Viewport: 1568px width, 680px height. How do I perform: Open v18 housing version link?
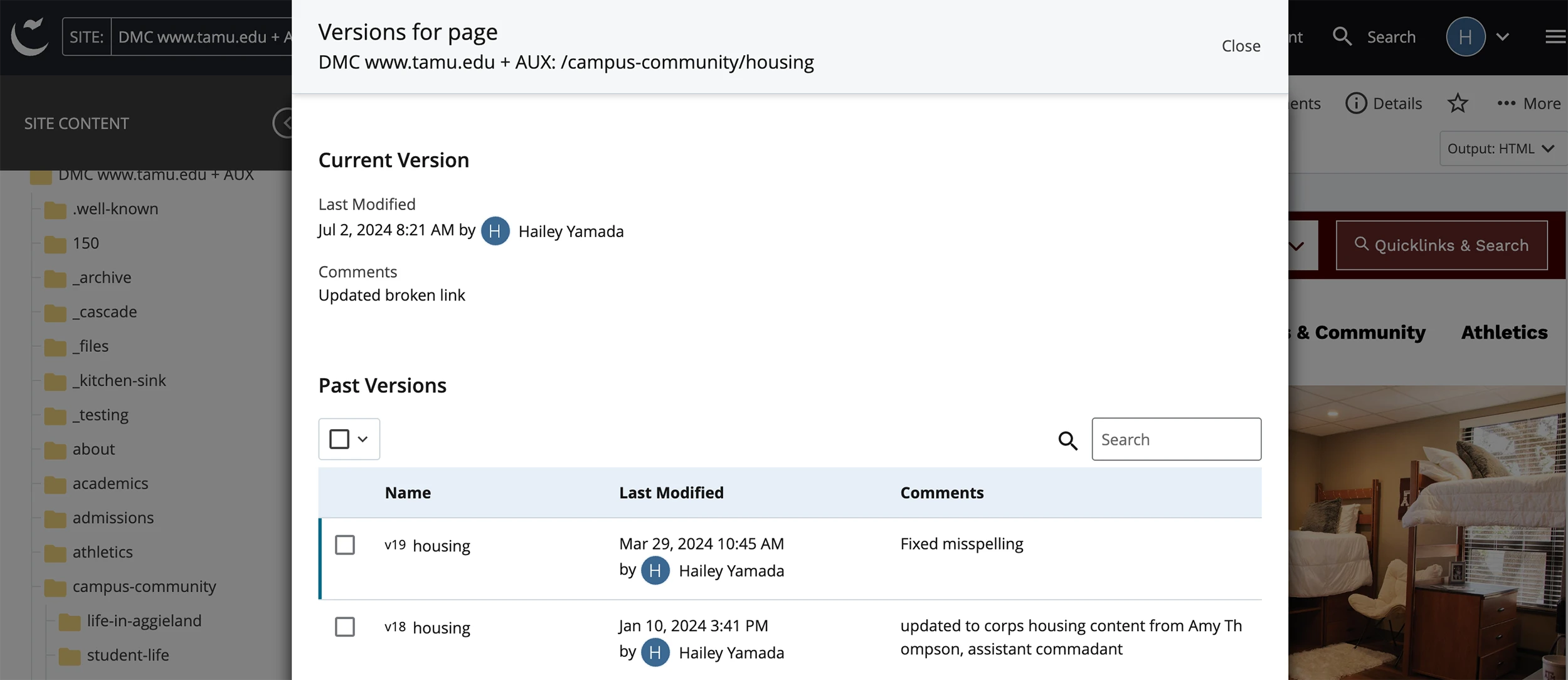click(441, 628)
